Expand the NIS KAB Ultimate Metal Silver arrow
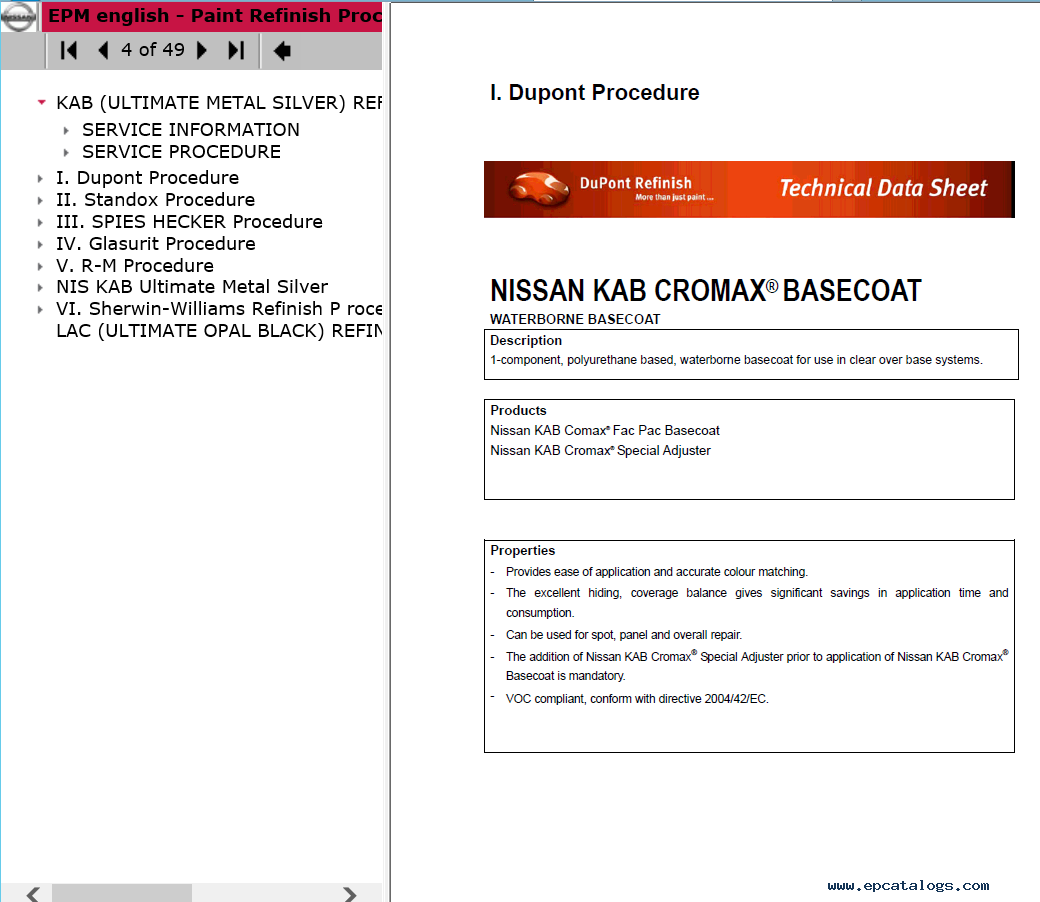 pos(40,287)
